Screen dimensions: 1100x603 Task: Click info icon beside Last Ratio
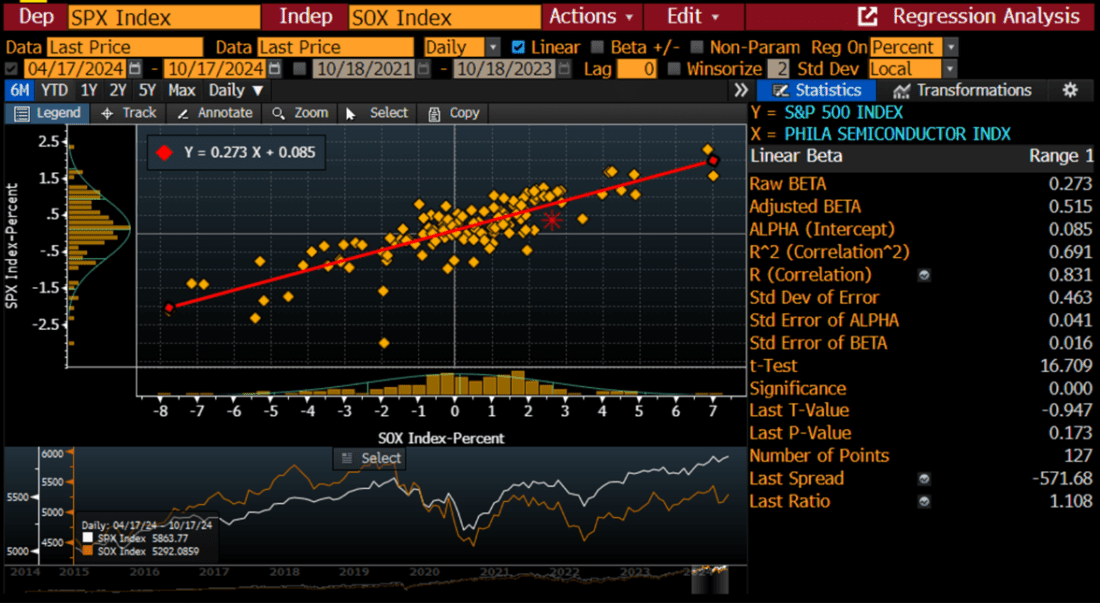coord(924,502)
